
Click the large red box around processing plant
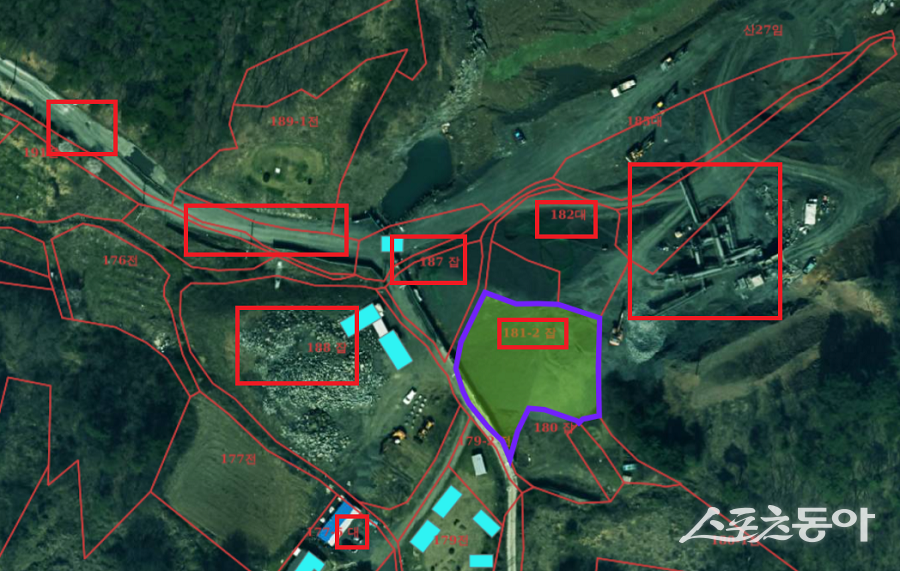(x=705, y=241)
